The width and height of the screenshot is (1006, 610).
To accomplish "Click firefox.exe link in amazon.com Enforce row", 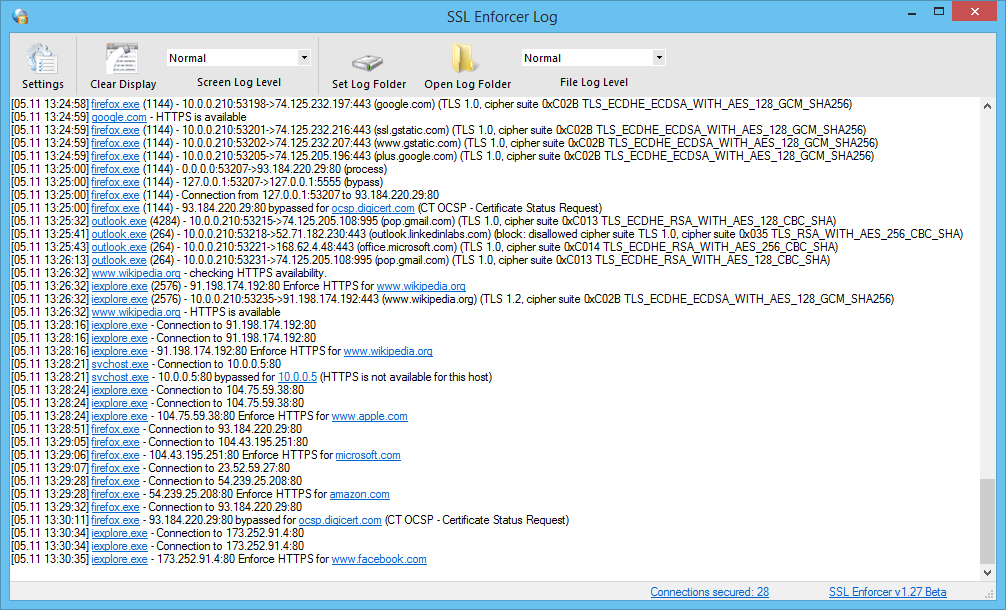I will click(x=115, y=495).
